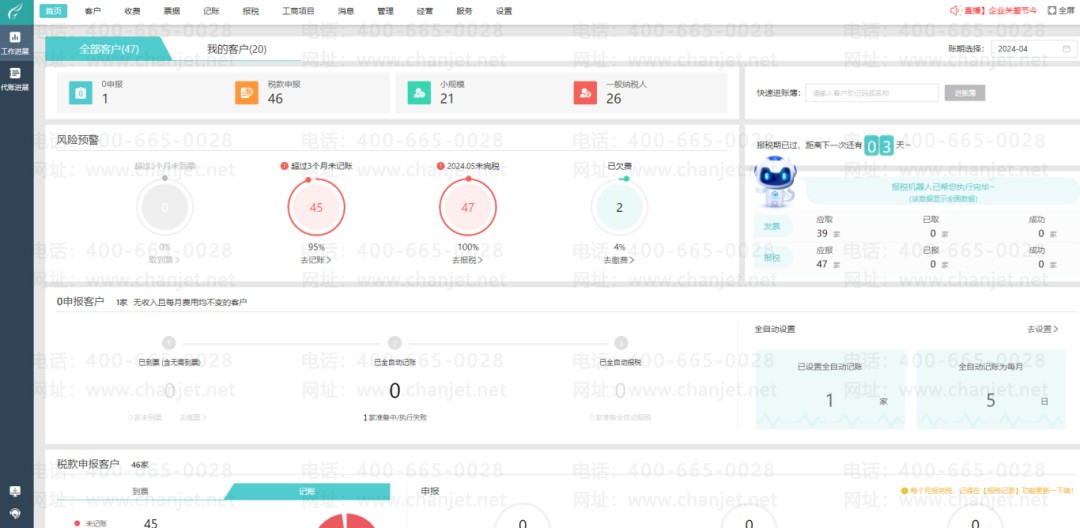This screenshot has height=528, width=1080.
Task: Click the 报税机器人已帮您执行完毕 banner
Action: pyautogui.click(x=943, y=191)
